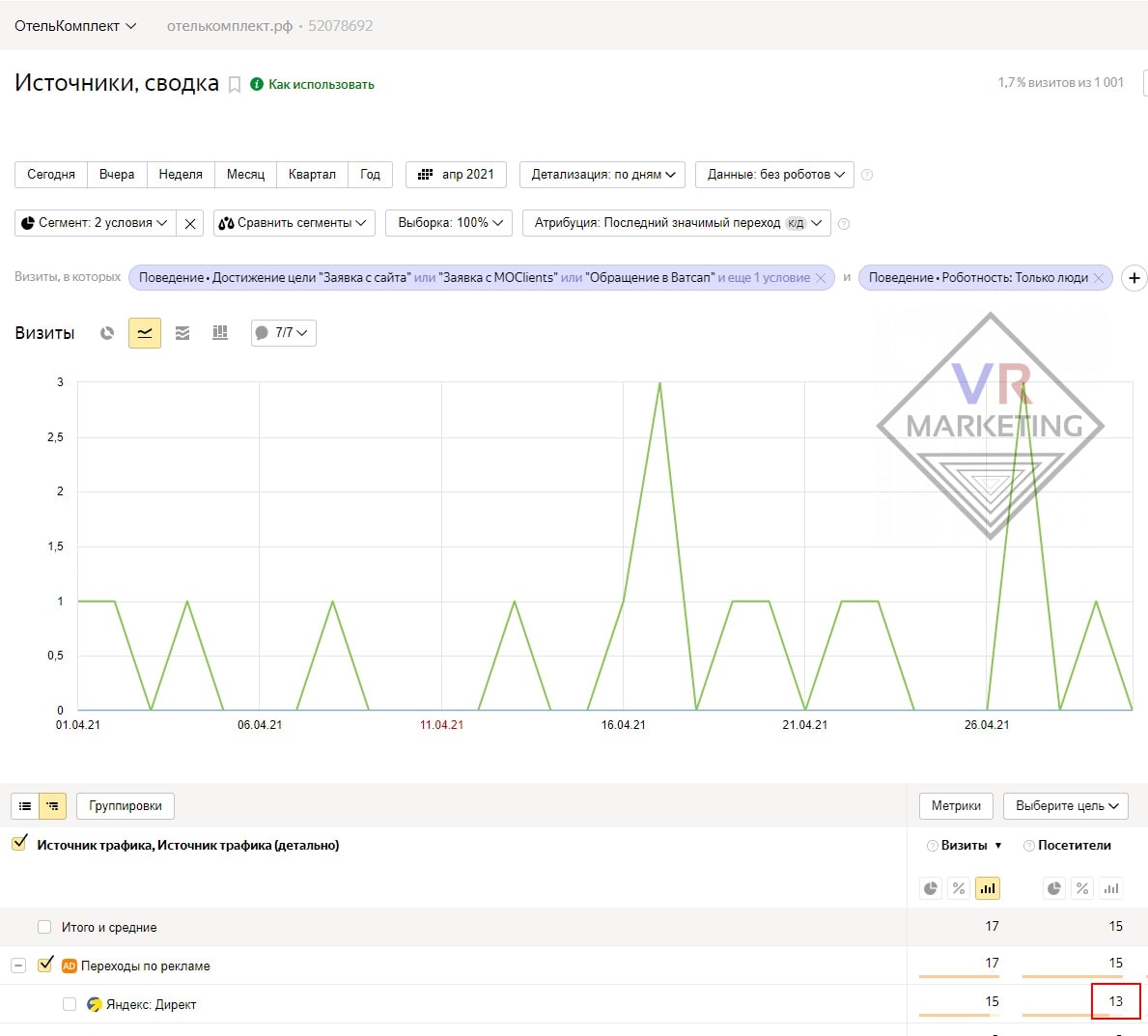The image size is (1148, 1036).
Task: Check the Итого и средние checkbox
Action: (x=44, y=928)
